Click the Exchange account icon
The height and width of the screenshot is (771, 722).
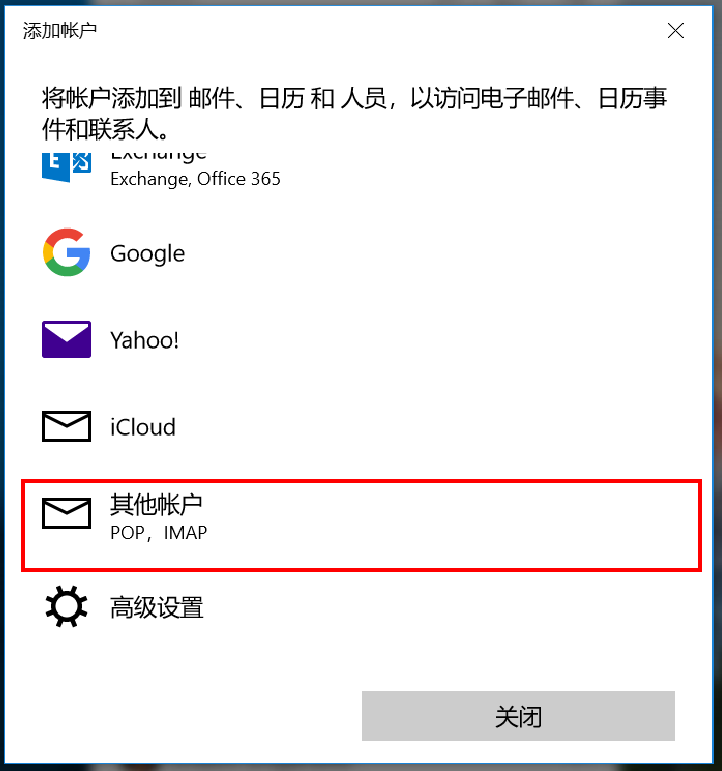[x=66, y=167]
